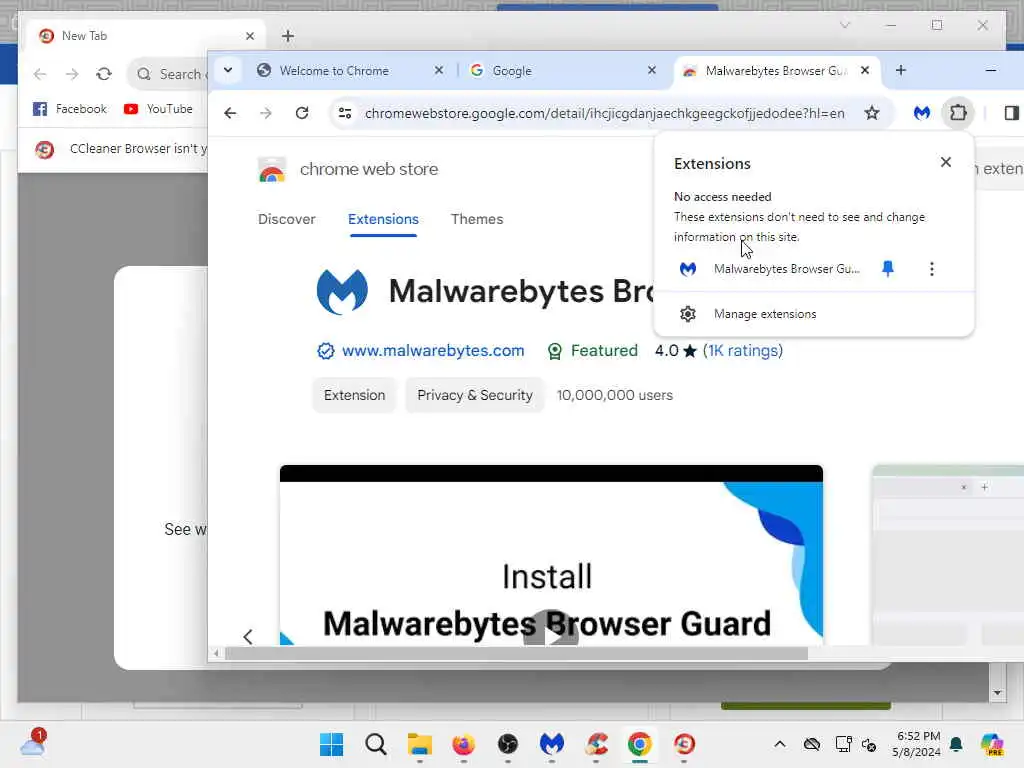Open more options for Malwarebytes Browser Guard extension
The image size is (1024, 768).
point(932,268)
